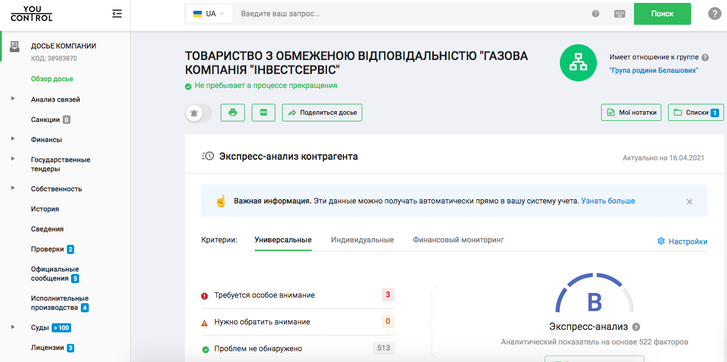Click the red count badge 3
Image resolution: width=727 pixels, height=362 pixels.
pyautogui.click(x=388, y=294)
